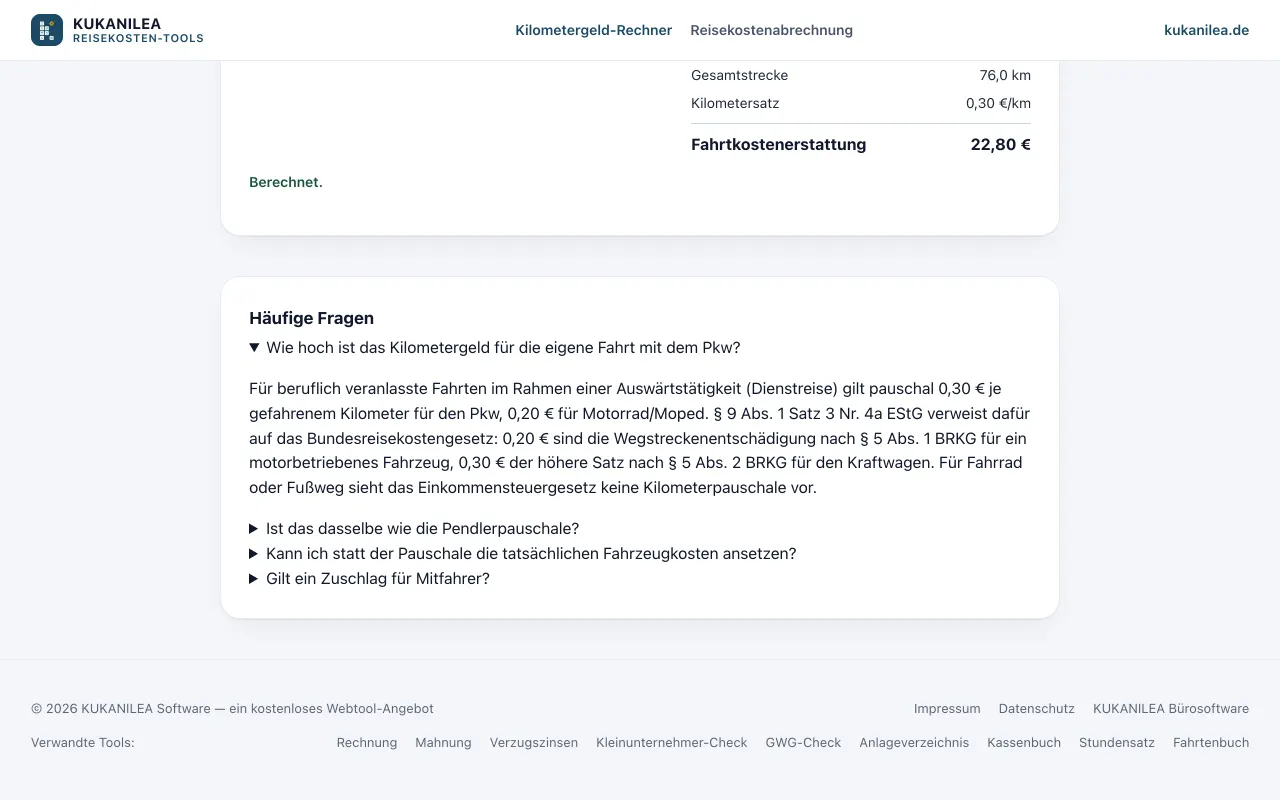Expand the Pendlerpauschale question
This screenshot has width=1280, height=800.
click(x=640, y=528)
